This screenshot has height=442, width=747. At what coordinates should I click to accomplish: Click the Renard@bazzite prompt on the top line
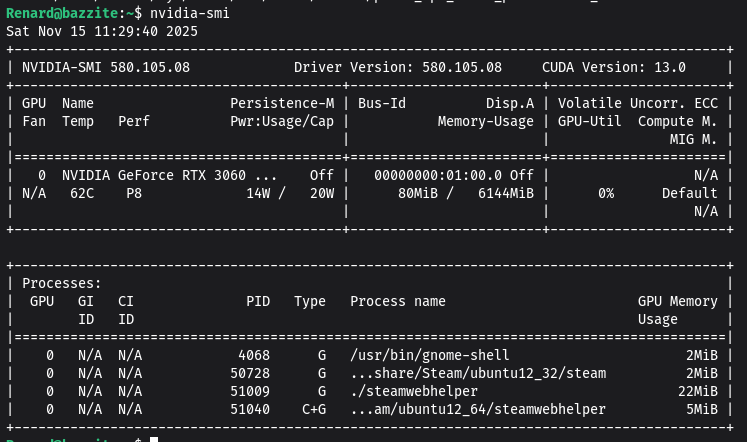click(x=62, y=13)
